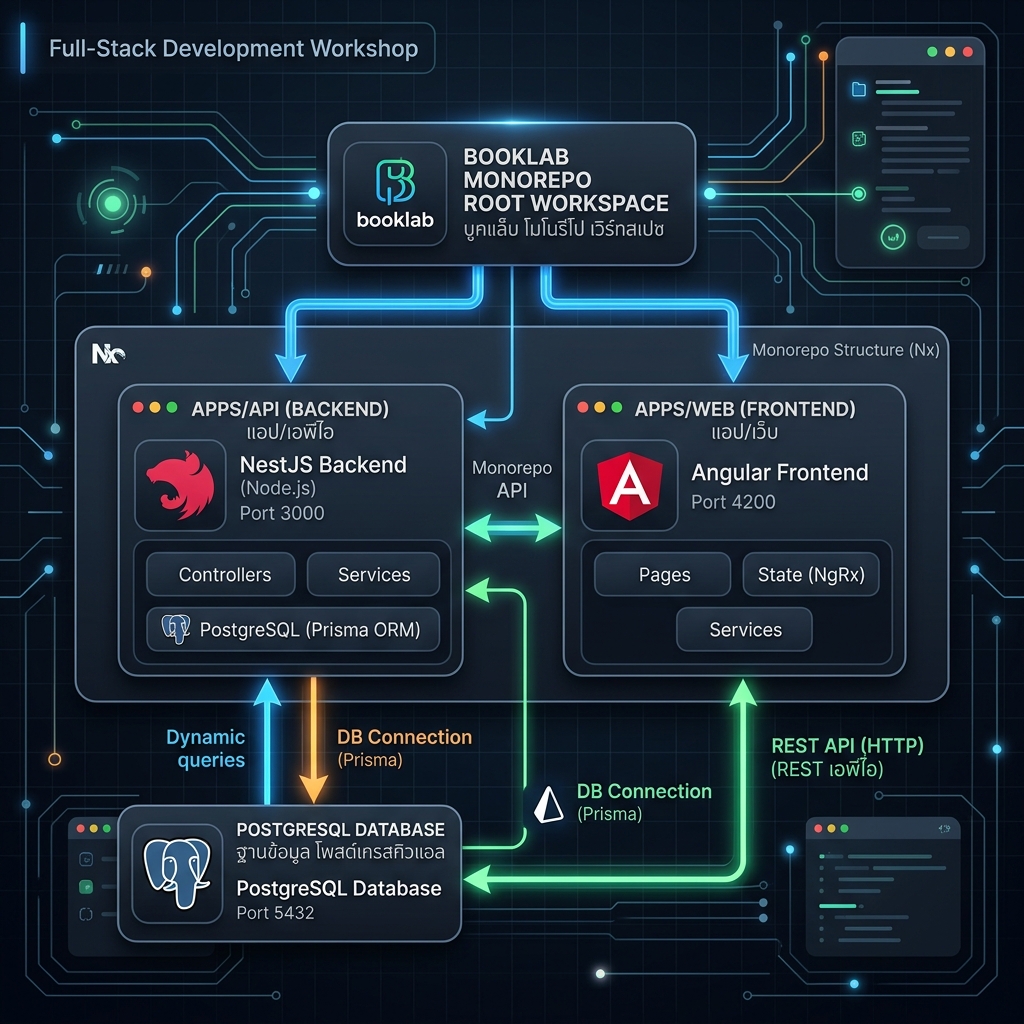The image size is (1024, 1024).
Task: Click the white Prisma triangle icon
Action: (x=549, y=804)
